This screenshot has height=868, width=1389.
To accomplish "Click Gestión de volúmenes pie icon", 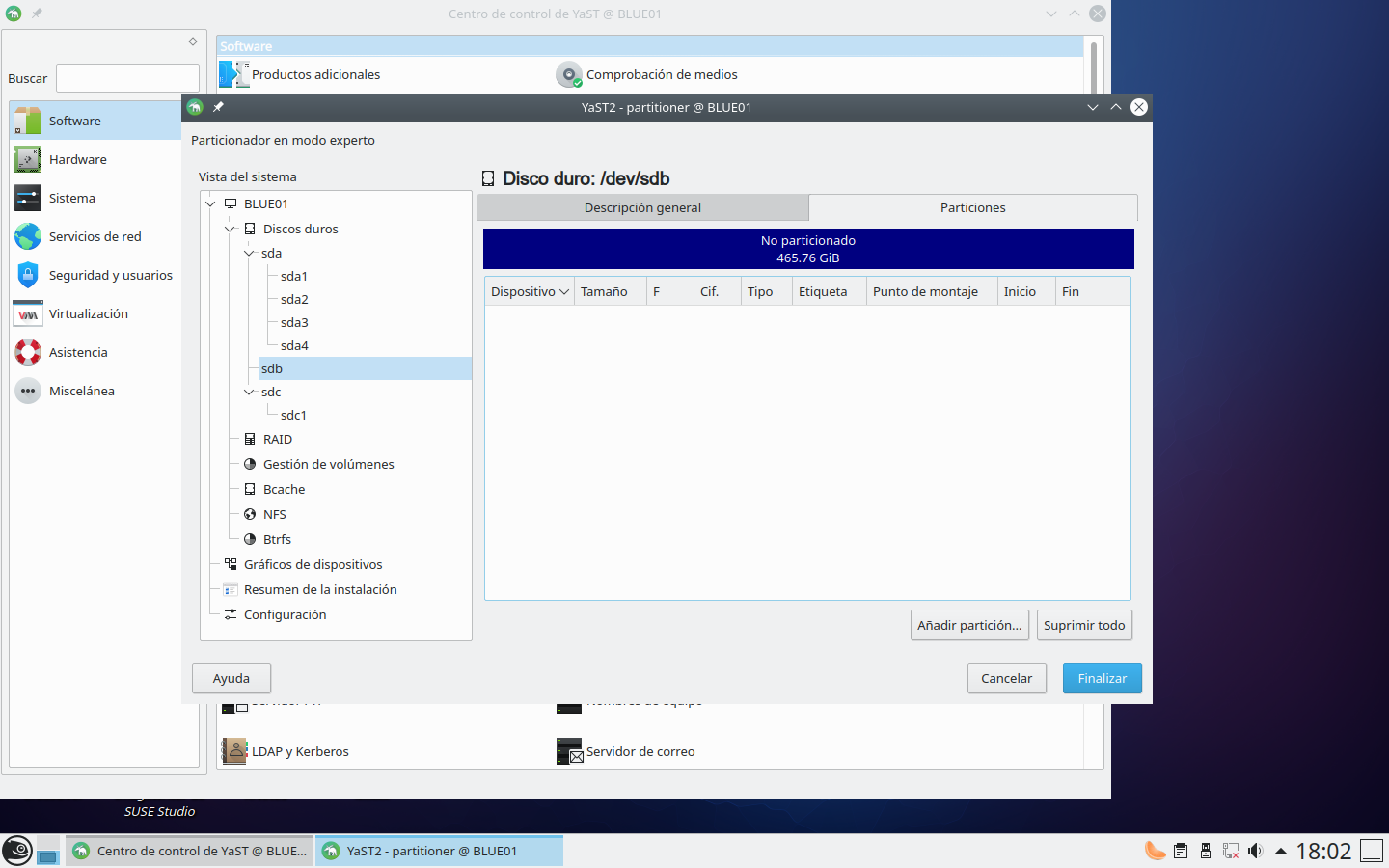I will pyautogui.click(x=250, y=464).
